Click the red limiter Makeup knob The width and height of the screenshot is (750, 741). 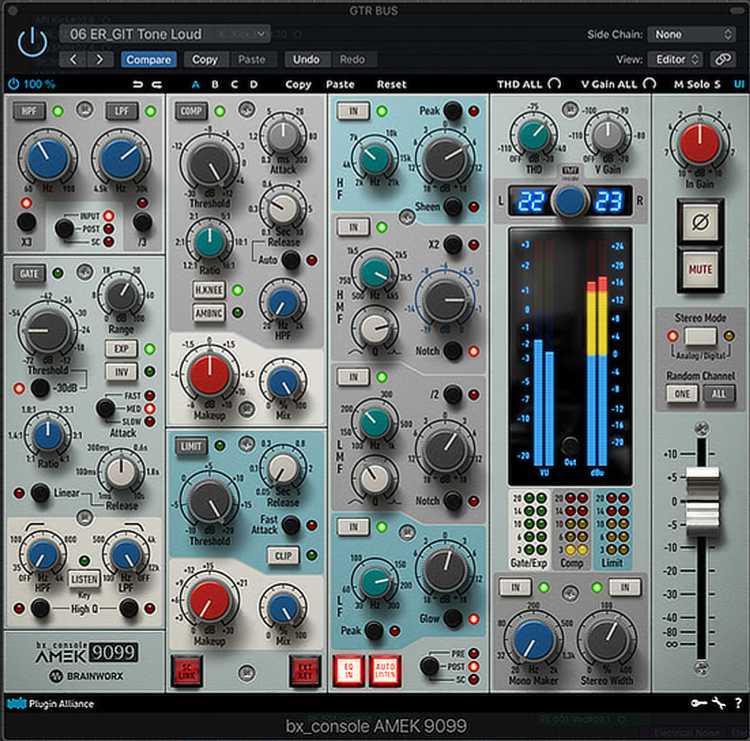coord(209,602)
